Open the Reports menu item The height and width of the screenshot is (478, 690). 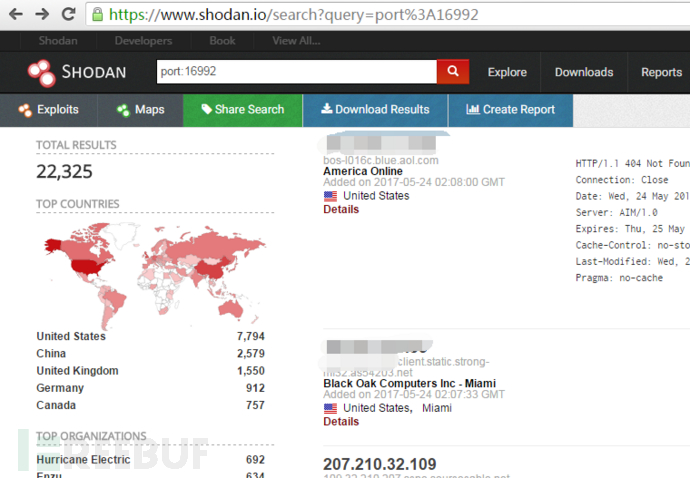point(661,72)
